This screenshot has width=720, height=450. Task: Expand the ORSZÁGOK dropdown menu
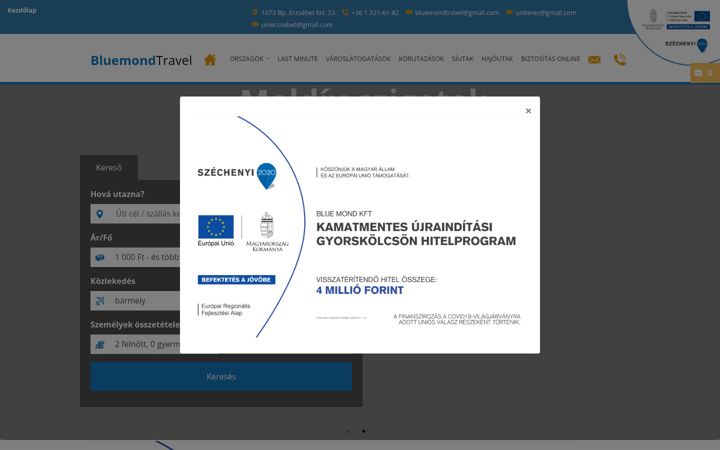[x=249, y=59]
